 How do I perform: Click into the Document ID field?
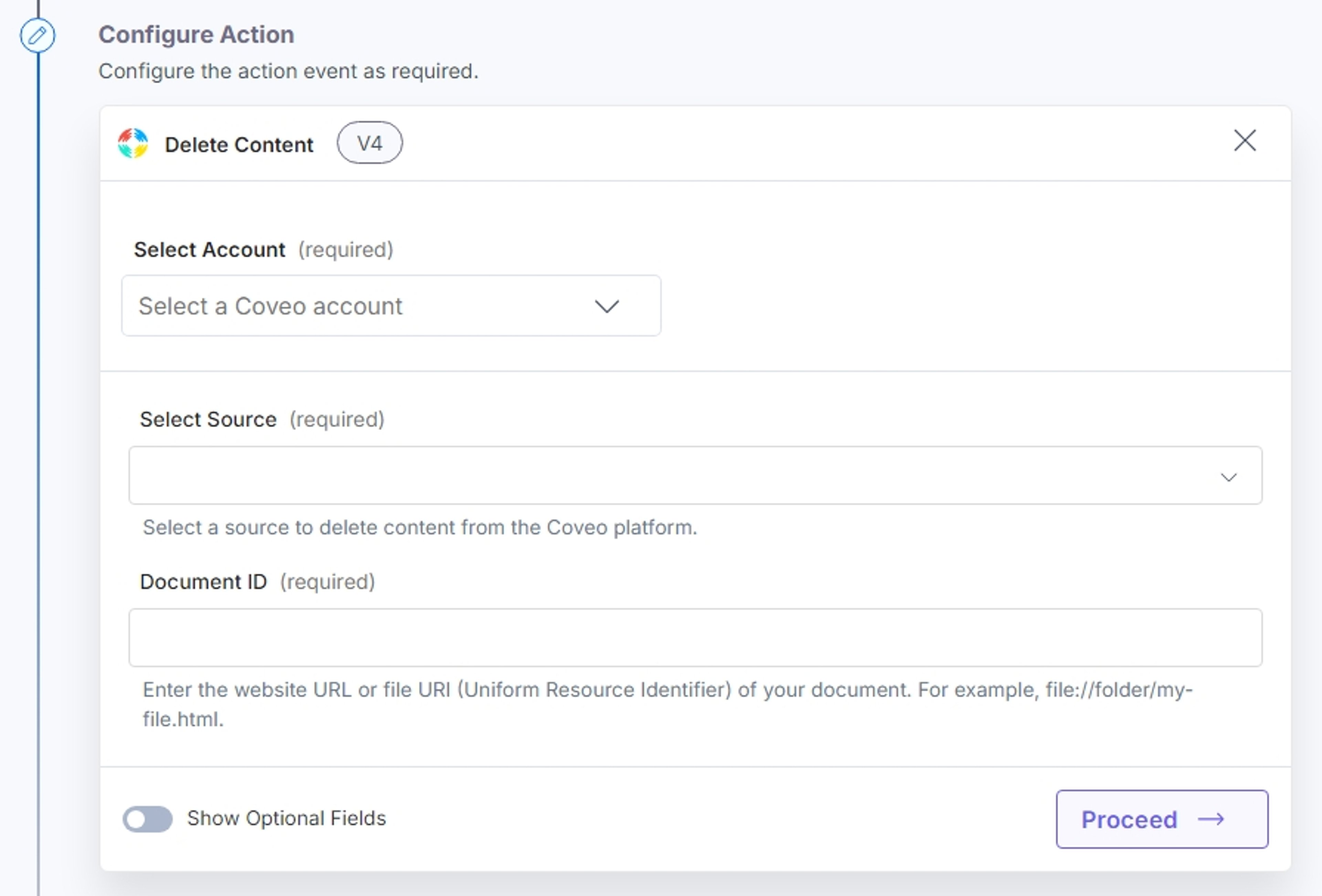(x=695, y=637)
